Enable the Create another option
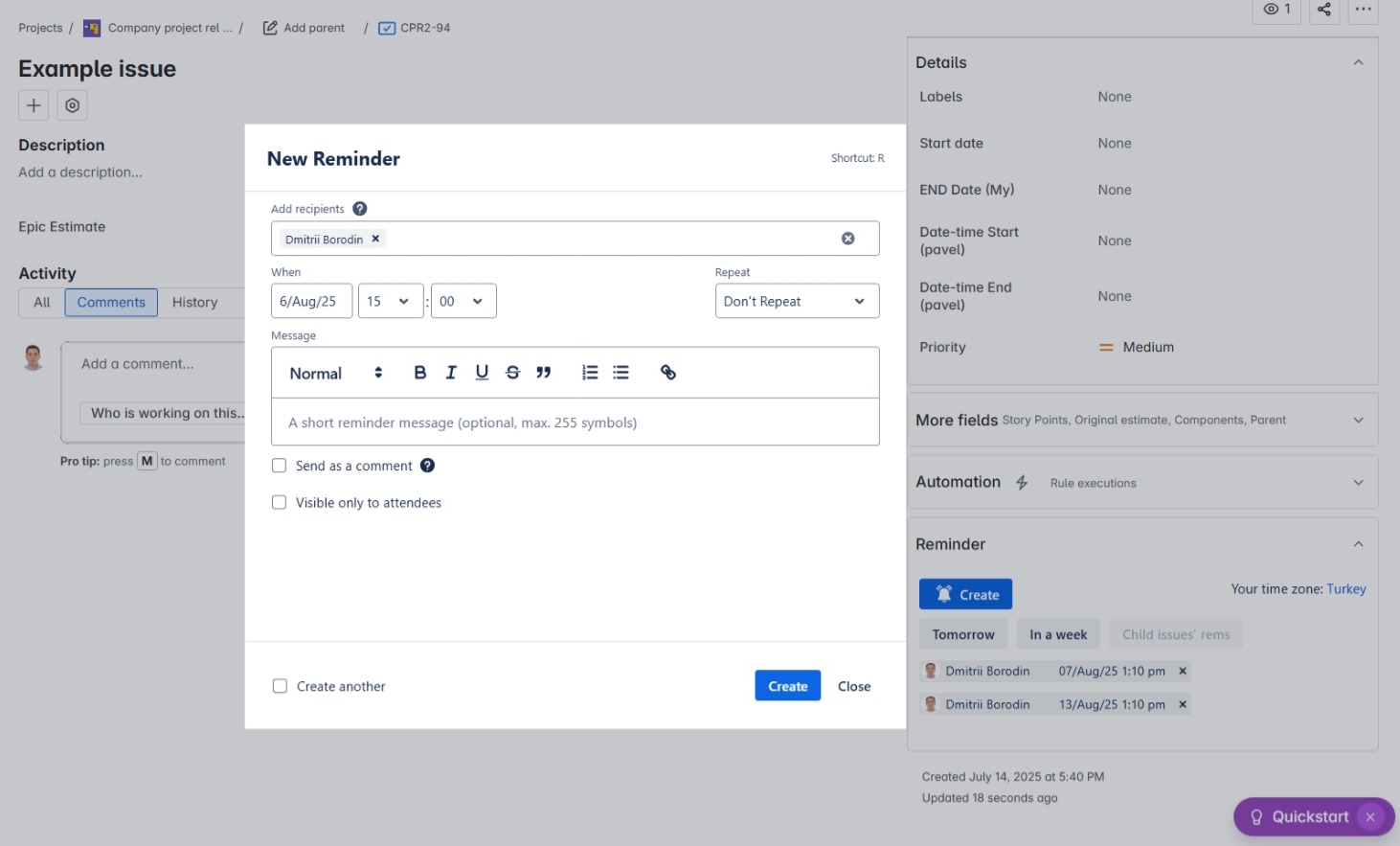 [x=279, y=685]
